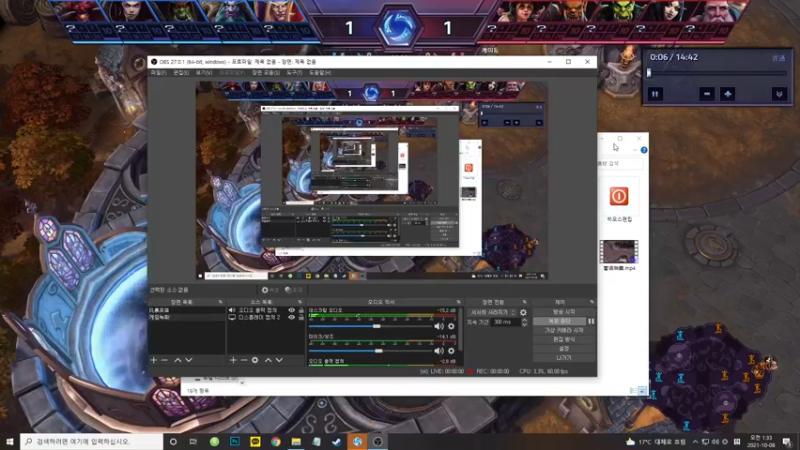
Task: Click Exit button in OBS controls
Action: pos(564,358)
